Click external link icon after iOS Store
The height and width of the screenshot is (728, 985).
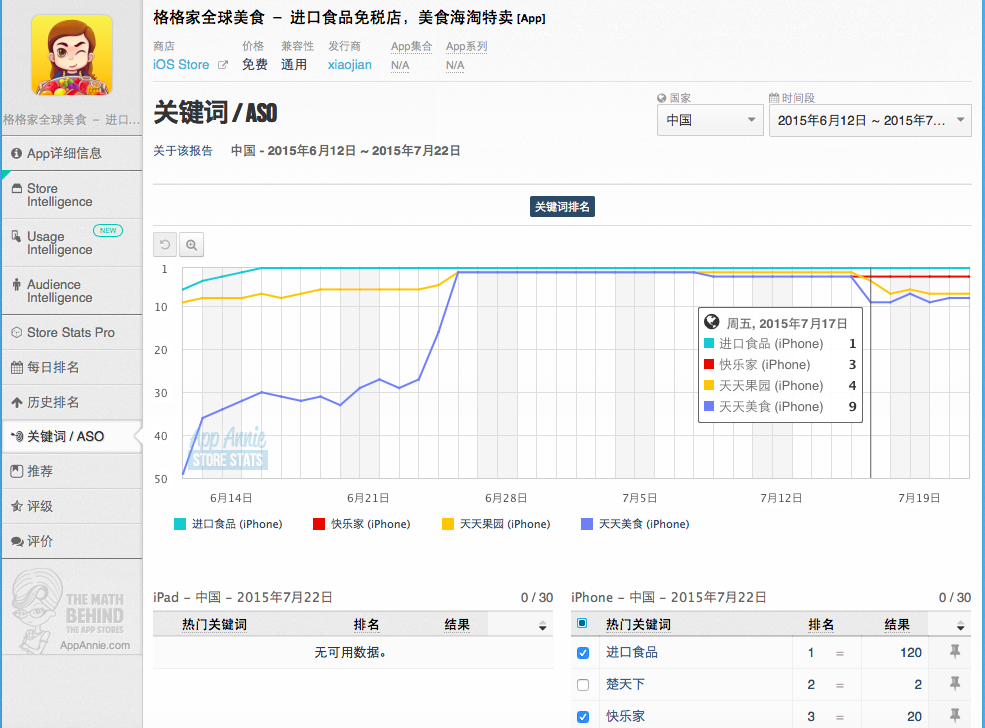[x=222, y=65]
